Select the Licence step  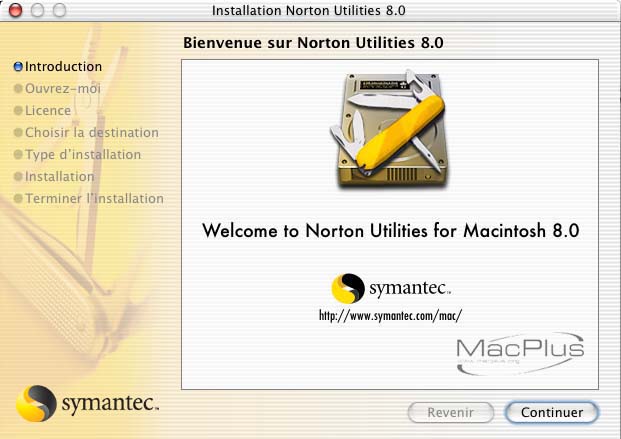(x=42, y=111)
